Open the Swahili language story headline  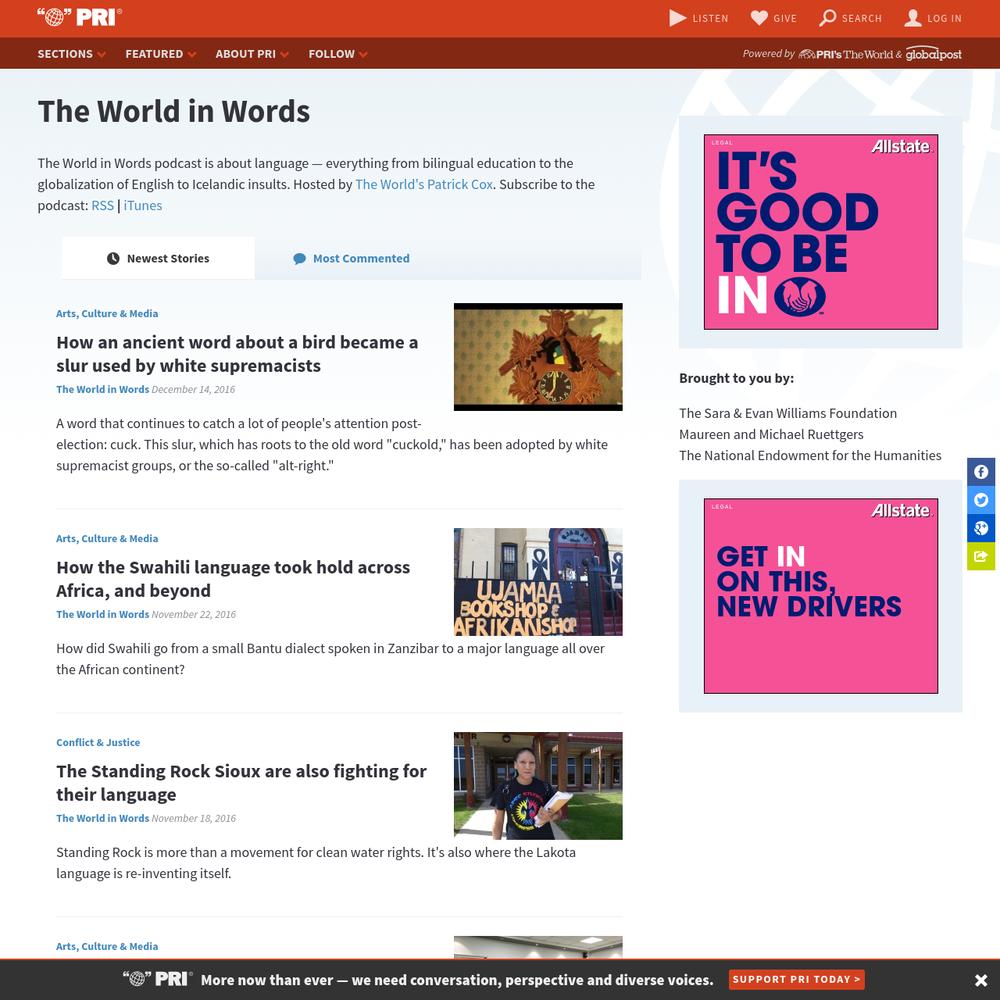pyautogui.click(x=233, y=579)
